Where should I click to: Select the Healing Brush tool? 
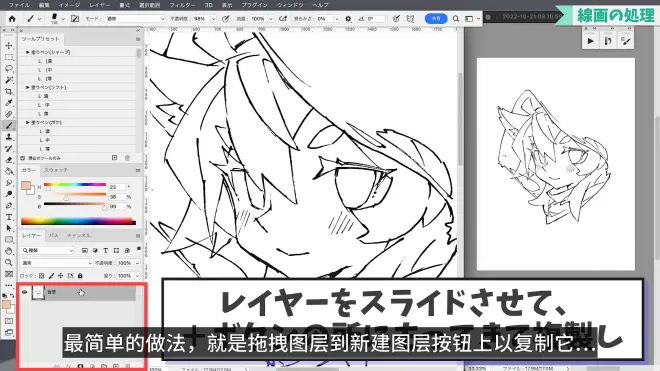pyautogui.click(x=9, y=114)
